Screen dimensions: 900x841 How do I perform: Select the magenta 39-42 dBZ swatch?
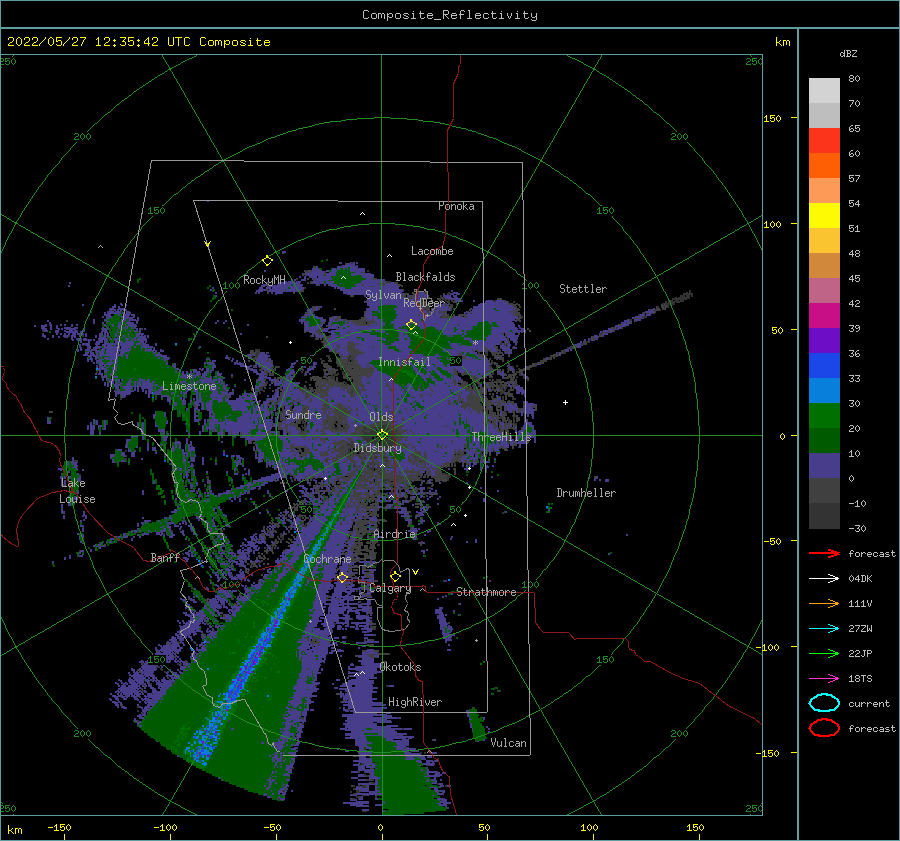[824, 315]
